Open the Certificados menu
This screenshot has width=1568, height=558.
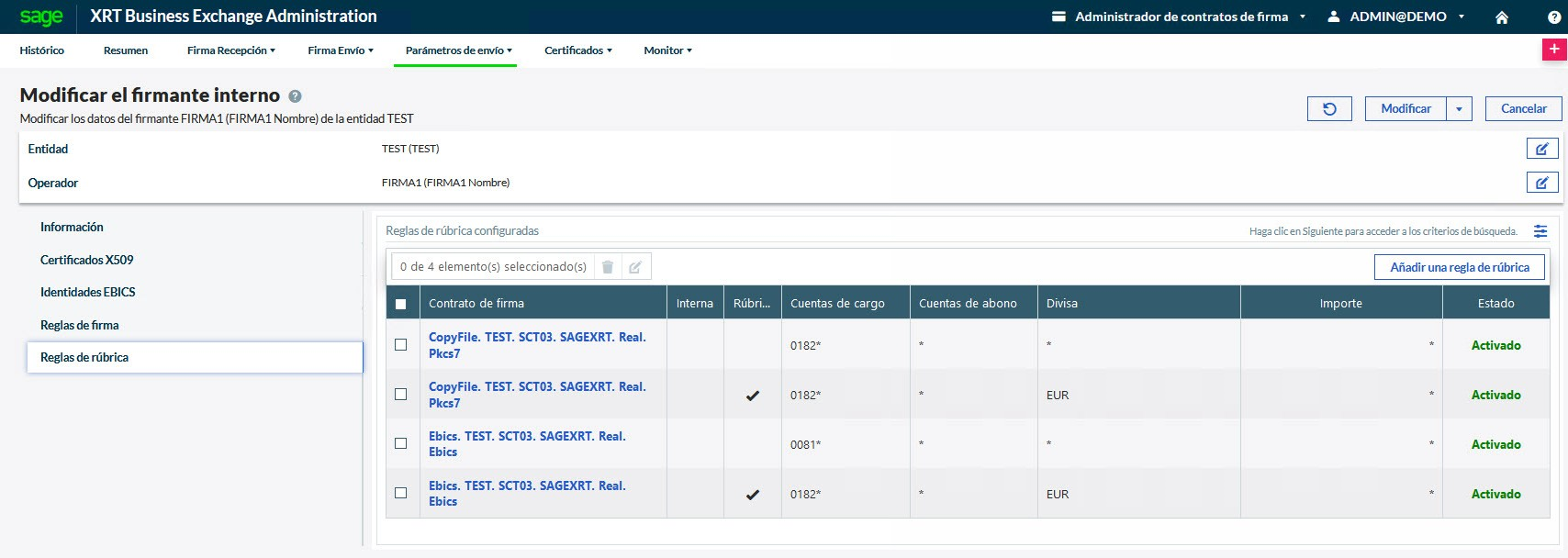click(577, 50)
